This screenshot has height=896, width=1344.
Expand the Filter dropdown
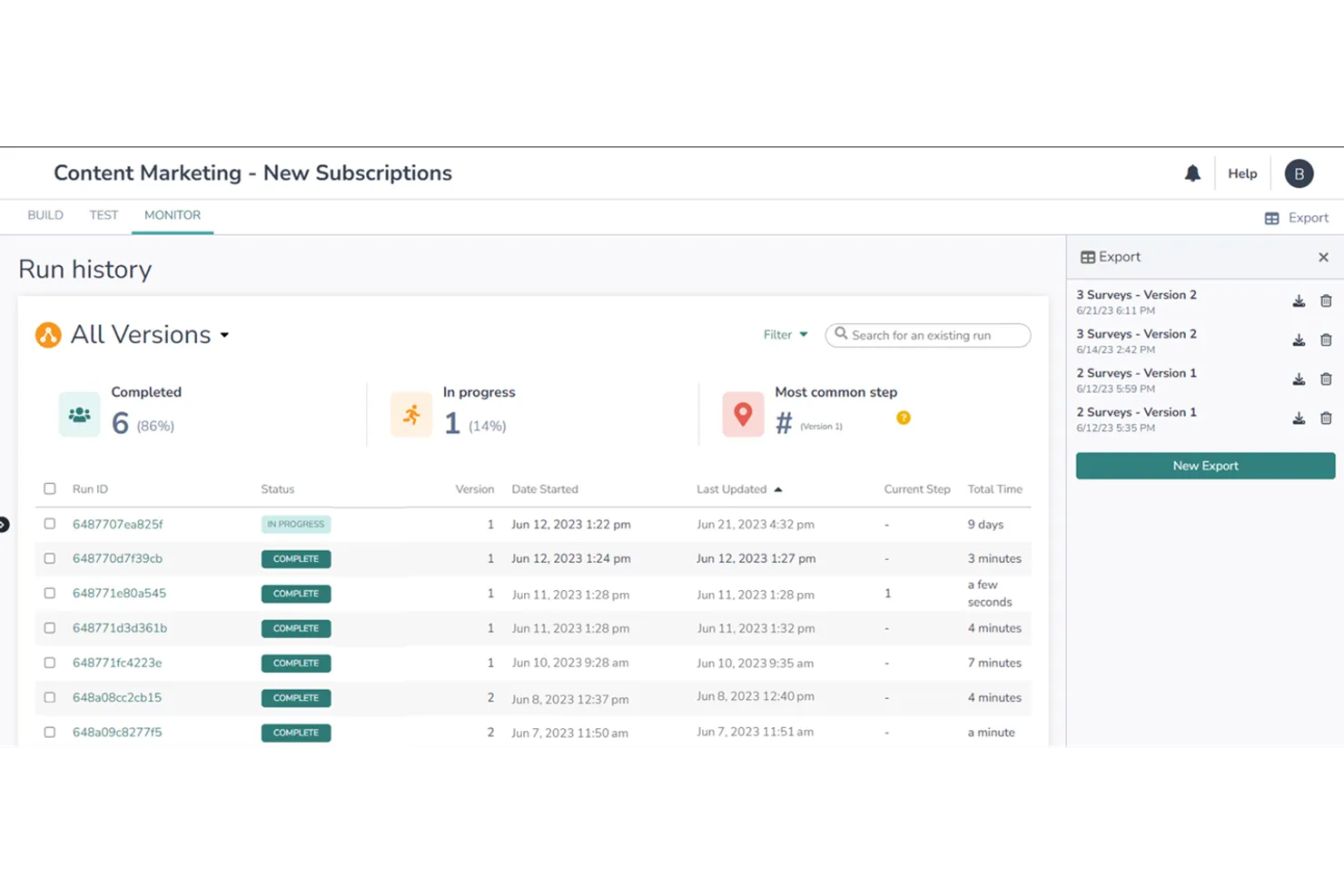(785, 334)
